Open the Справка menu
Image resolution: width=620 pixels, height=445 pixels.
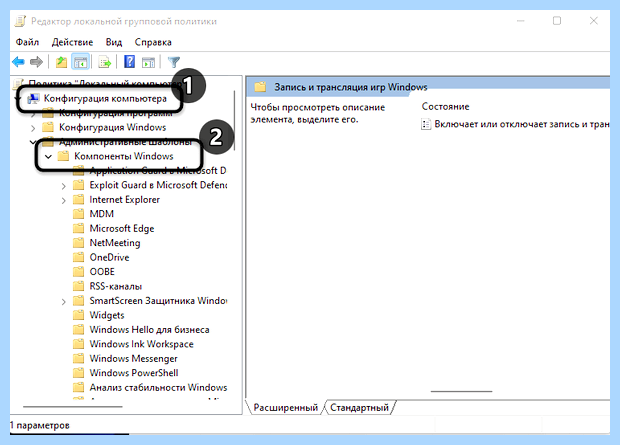pos(153,42)
